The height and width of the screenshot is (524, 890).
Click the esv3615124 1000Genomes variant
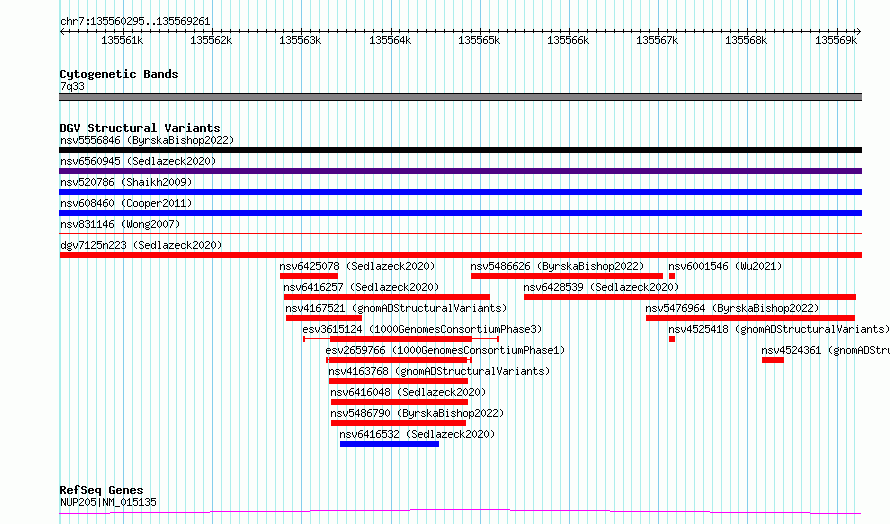pos(401,339)
